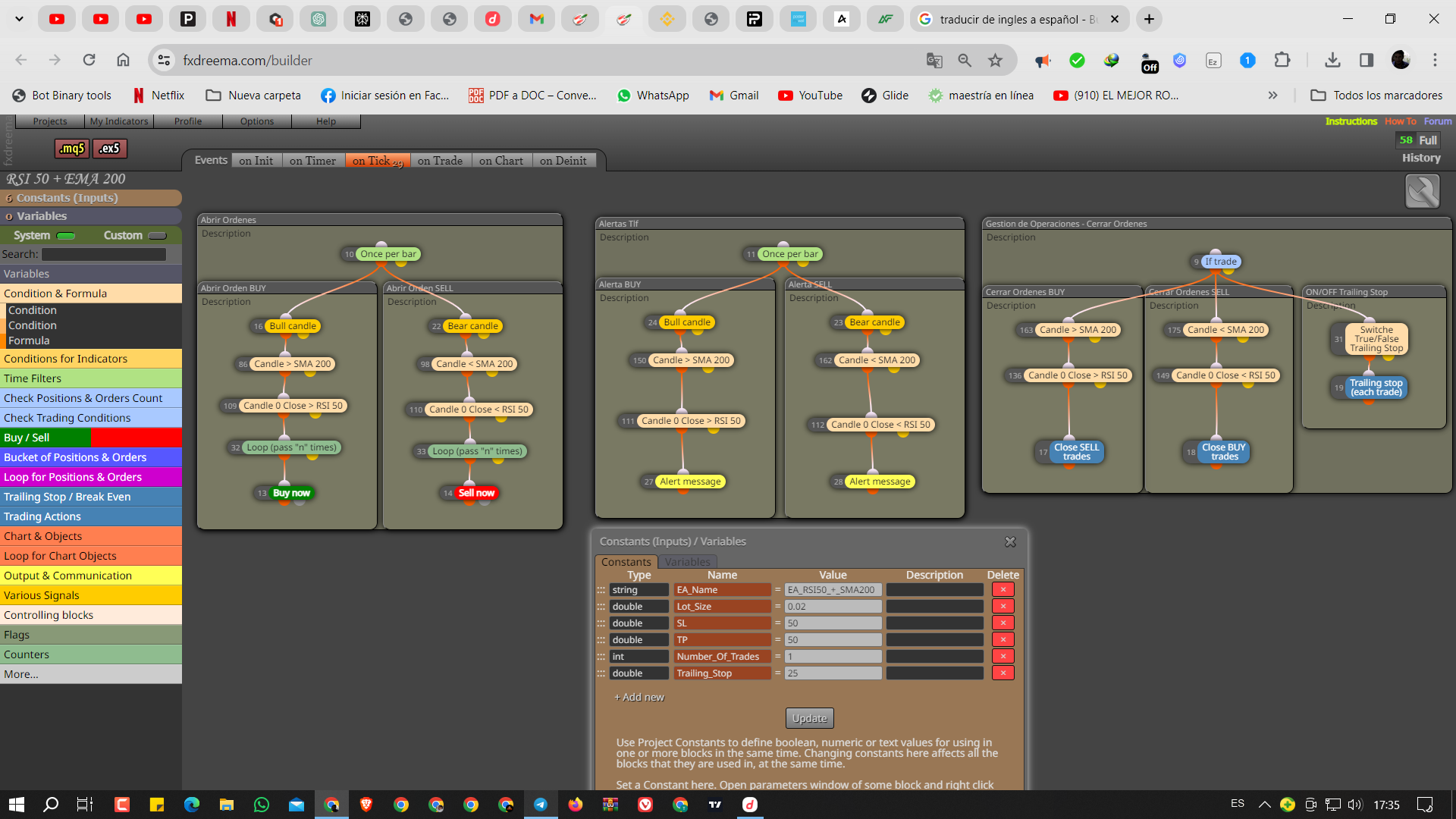
Task: Open Windows taskbar search
Action: [51, 805]
